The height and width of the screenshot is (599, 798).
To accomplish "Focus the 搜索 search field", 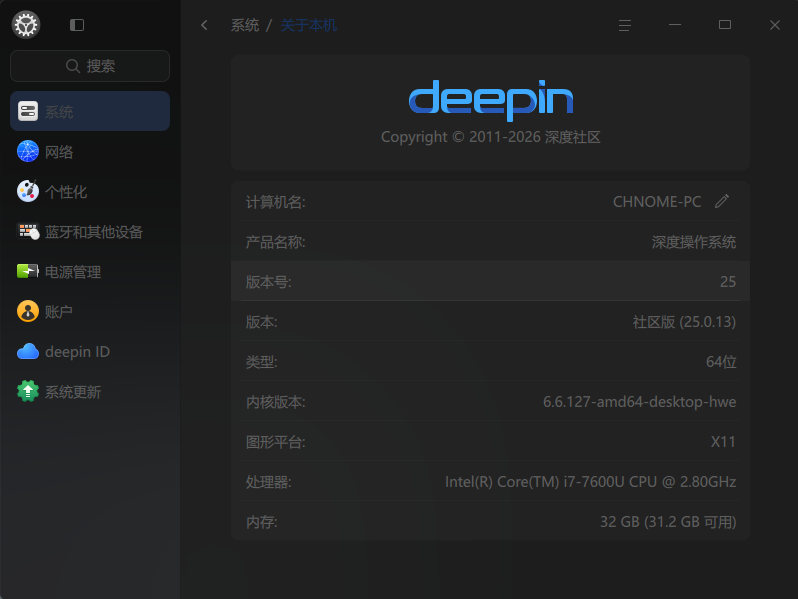I will (90, 66).
